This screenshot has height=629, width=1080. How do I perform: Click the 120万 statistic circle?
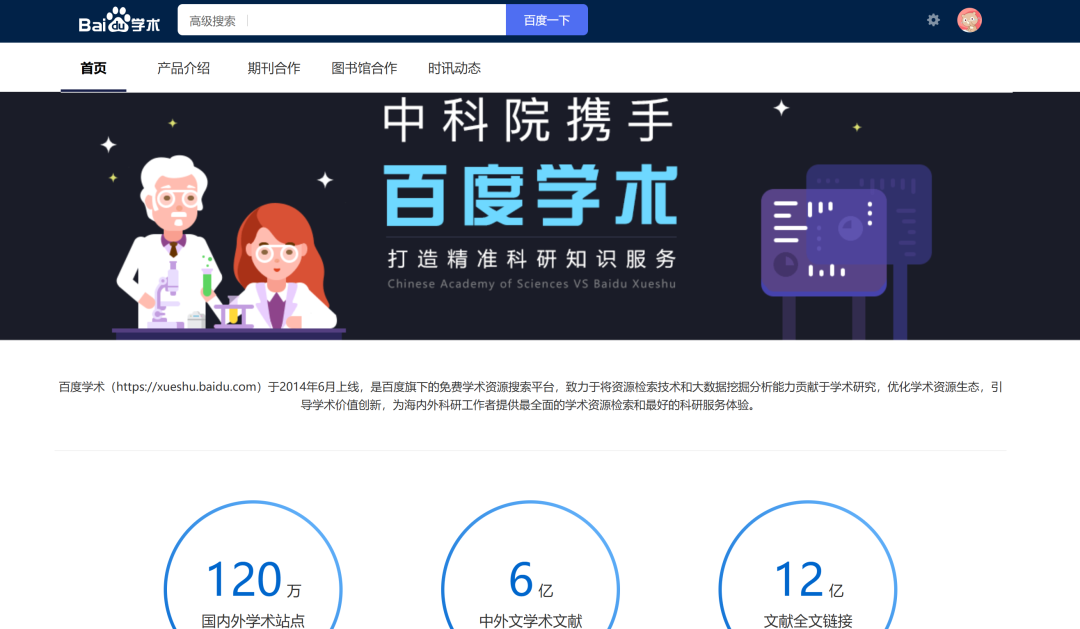[x=253, y=565]
